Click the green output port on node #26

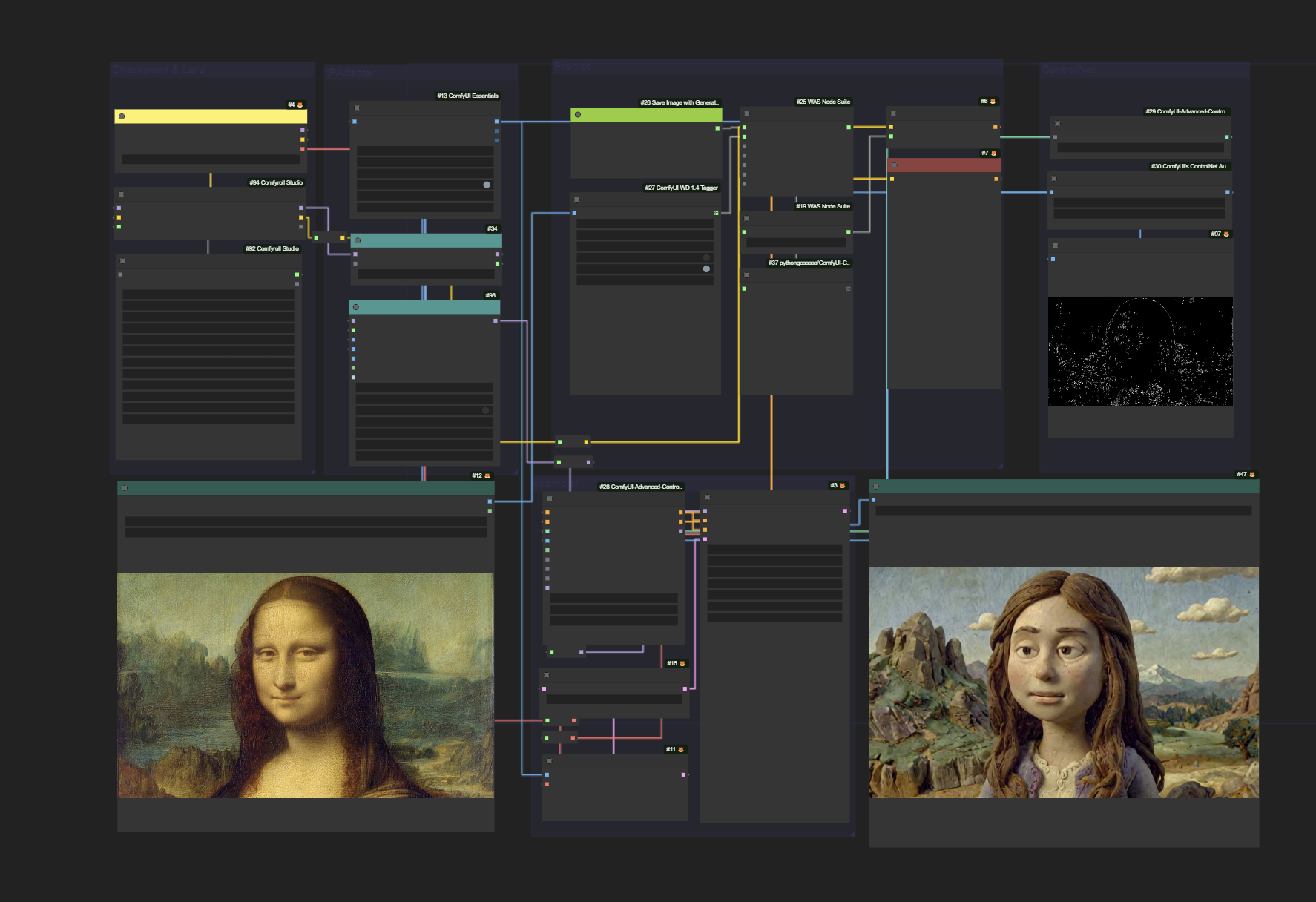(717, 128)
